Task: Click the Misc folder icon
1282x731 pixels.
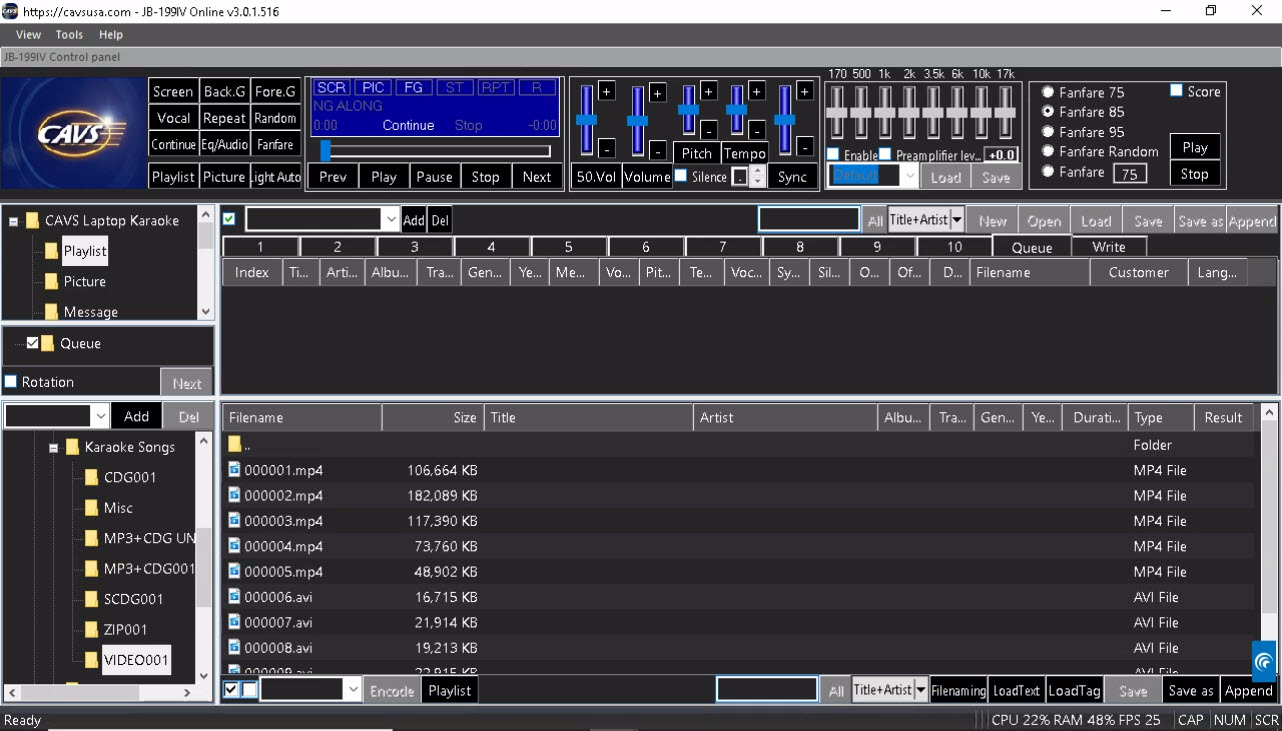Action: click(91, 508)
